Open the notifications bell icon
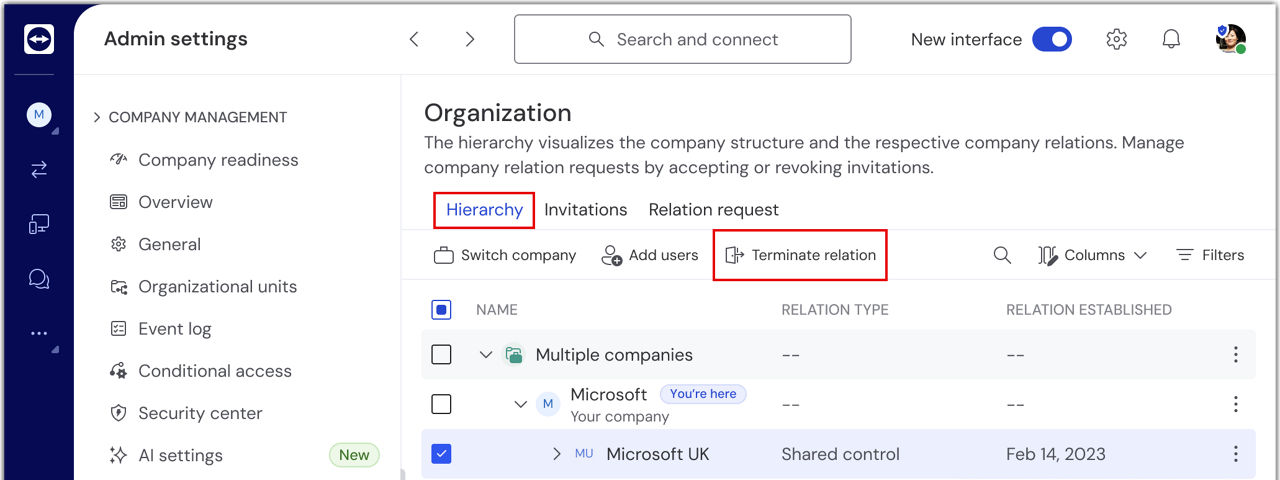 pos(1171,39)
